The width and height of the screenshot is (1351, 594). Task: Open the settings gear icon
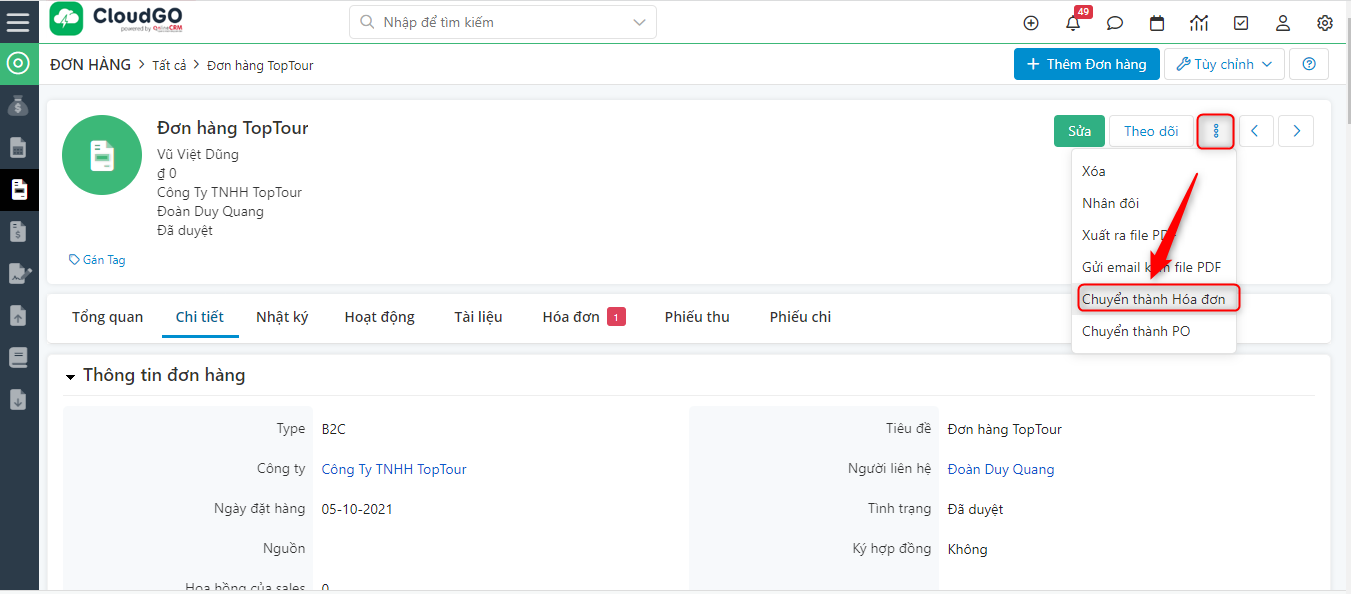click(1325, 23)
